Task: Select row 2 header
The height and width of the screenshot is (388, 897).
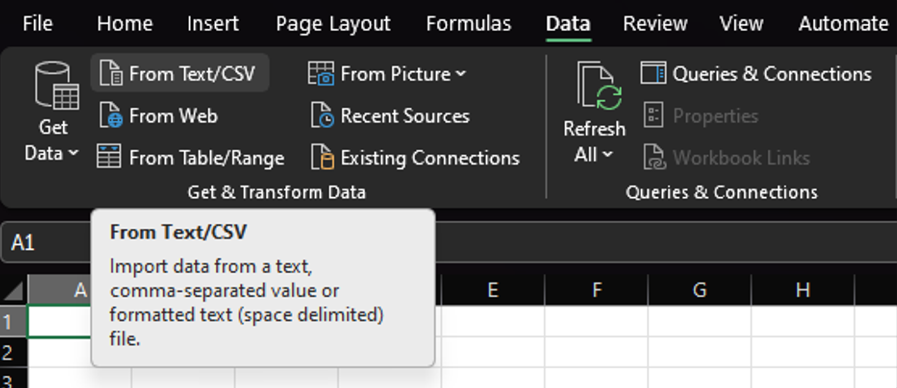Action: pyautogui.click(x=13, y=353)
